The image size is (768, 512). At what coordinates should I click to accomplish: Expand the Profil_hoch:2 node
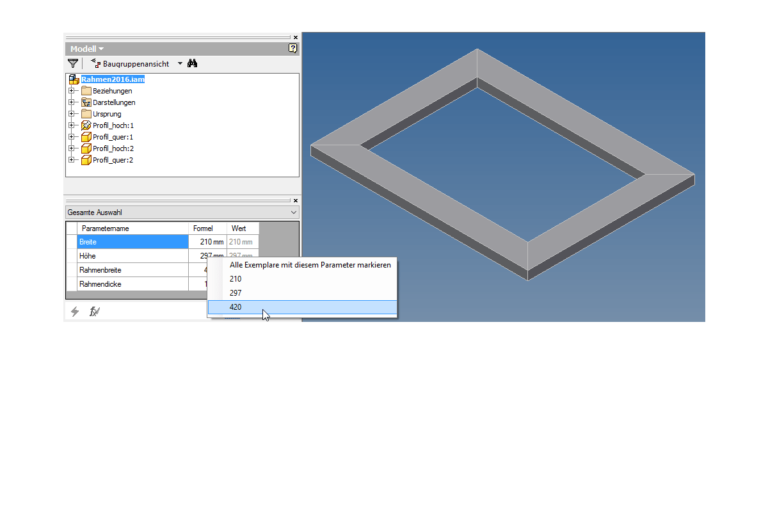(72, 148)
